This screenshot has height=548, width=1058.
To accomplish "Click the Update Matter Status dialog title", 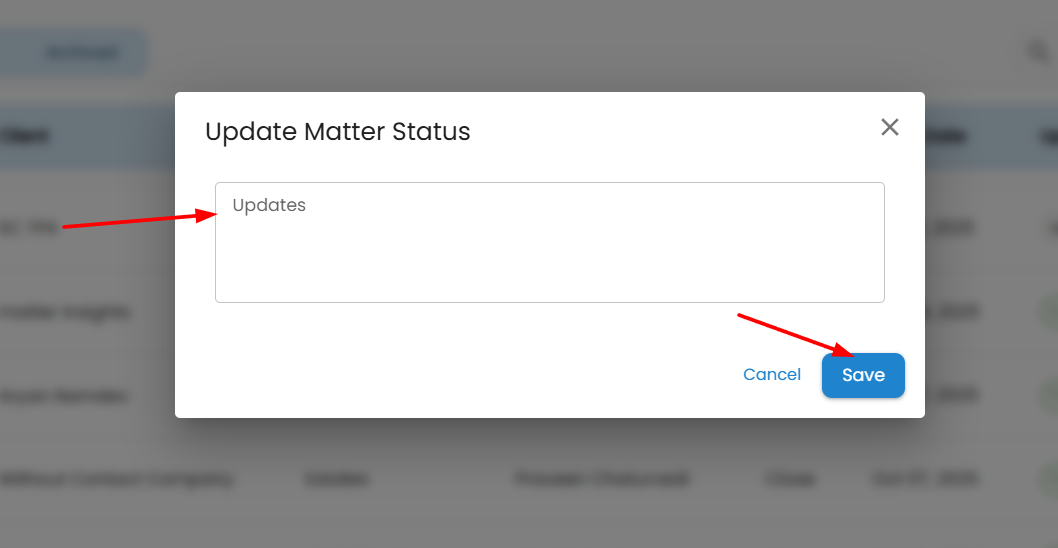I will (337, 131).
